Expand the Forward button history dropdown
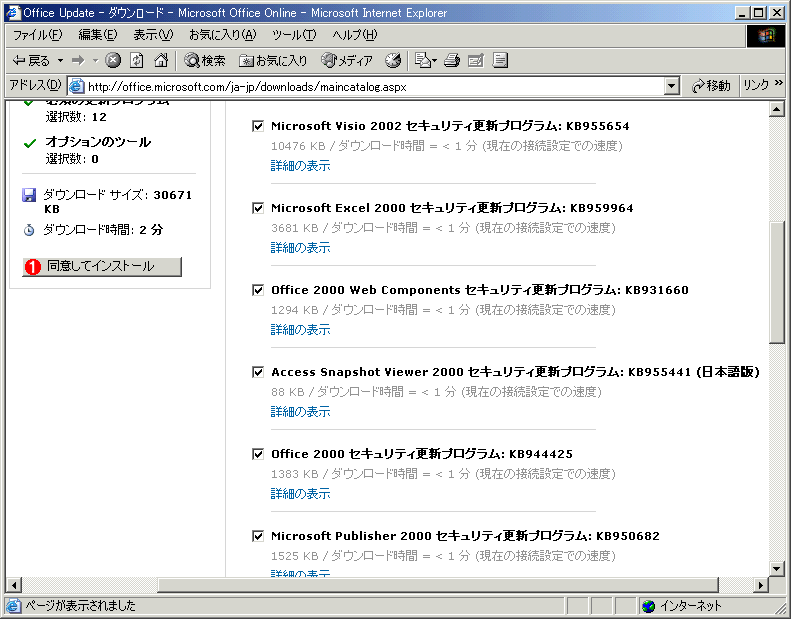This screenshot has width=791, height=619. (x=95, y=61)
